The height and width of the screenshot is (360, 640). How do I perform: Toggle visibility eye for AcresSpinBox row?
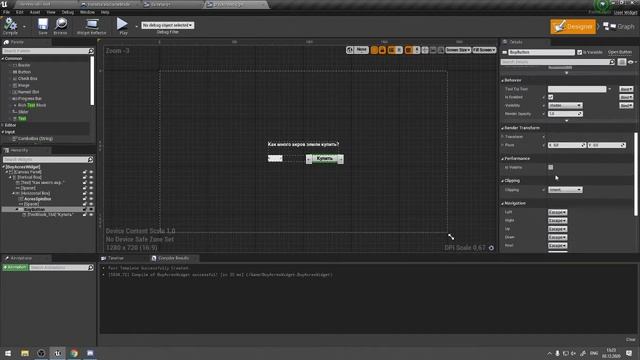[91, 199]
